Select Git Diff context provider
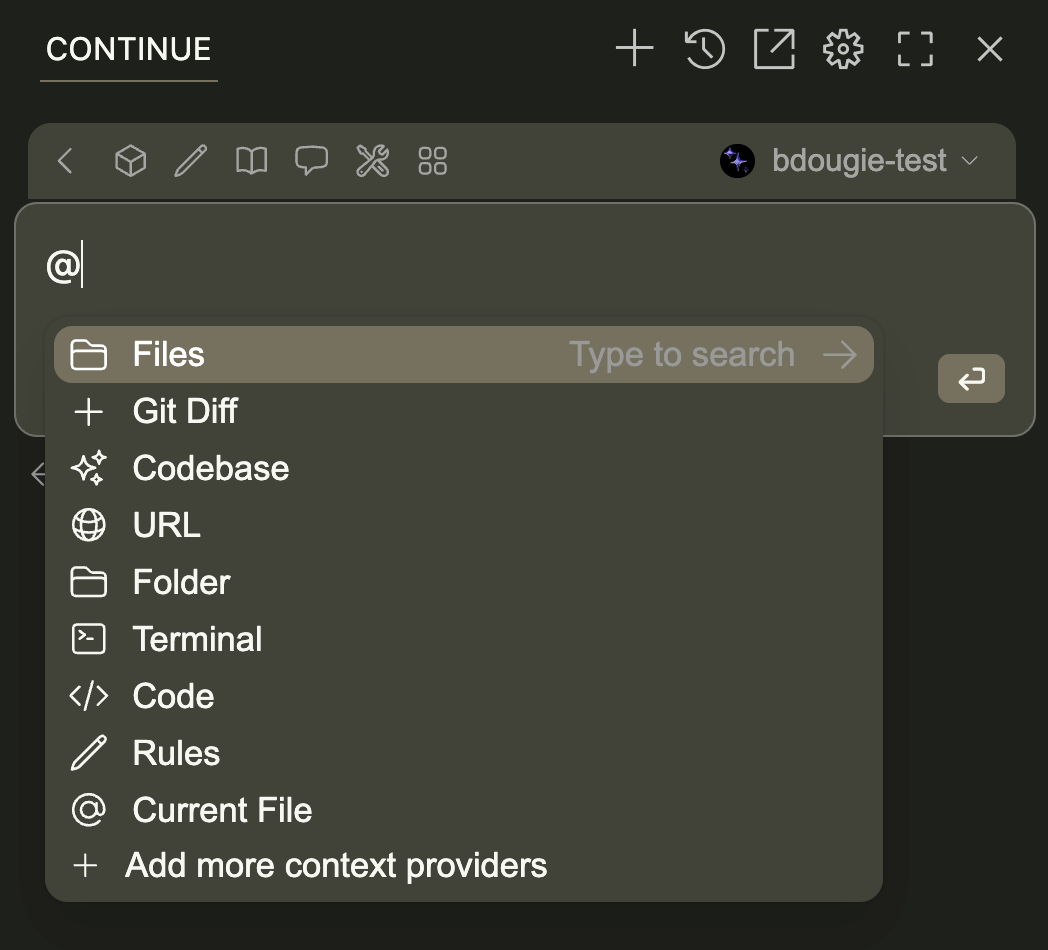The width and height of the screenshot is (1048, 950). coord(185,411)
